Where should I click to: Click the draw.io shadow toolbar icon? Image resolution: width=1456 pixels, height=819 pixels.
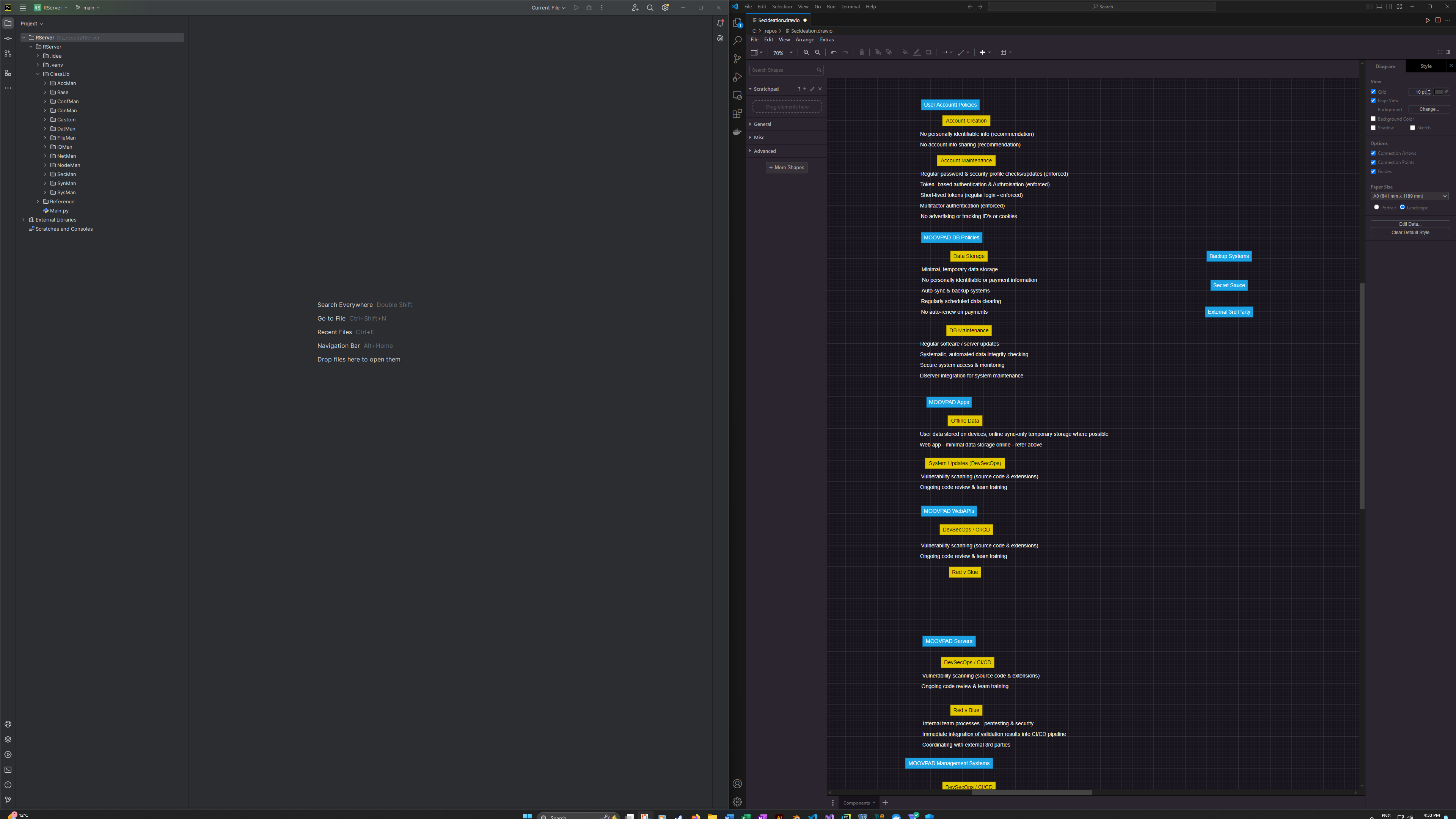[928, 53]
